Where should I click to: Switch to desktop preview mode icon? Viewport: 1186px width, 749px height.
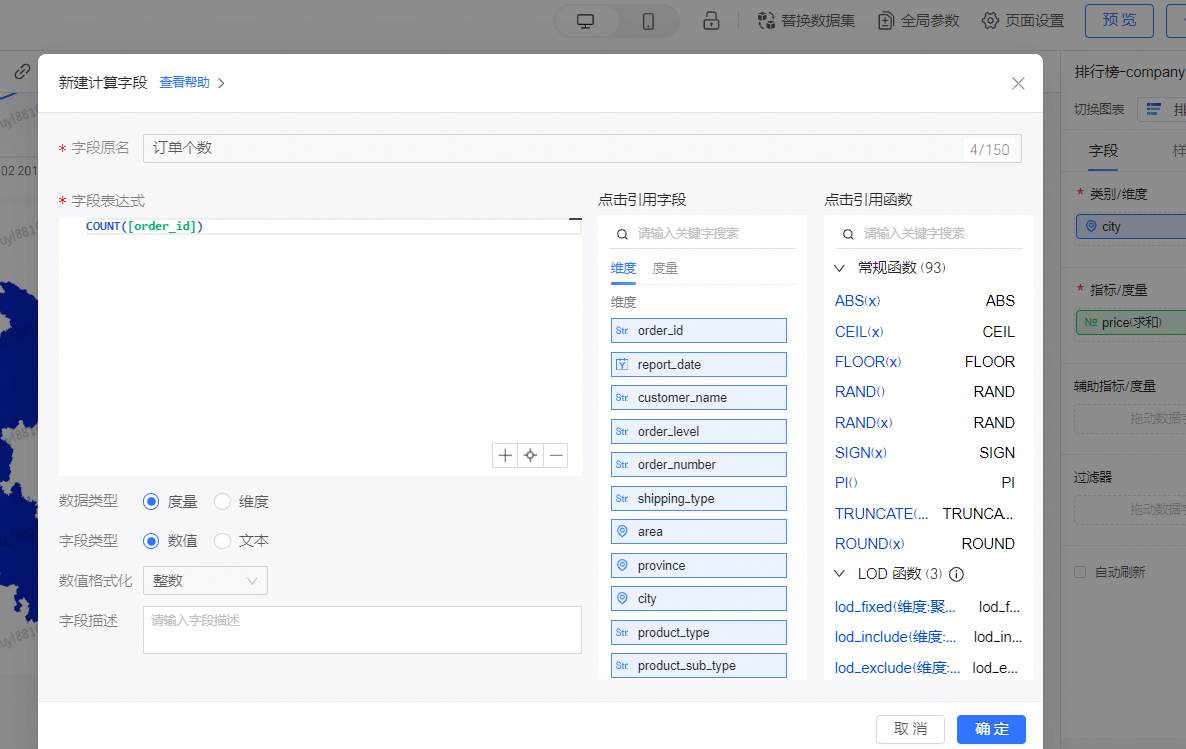[586, 21]
